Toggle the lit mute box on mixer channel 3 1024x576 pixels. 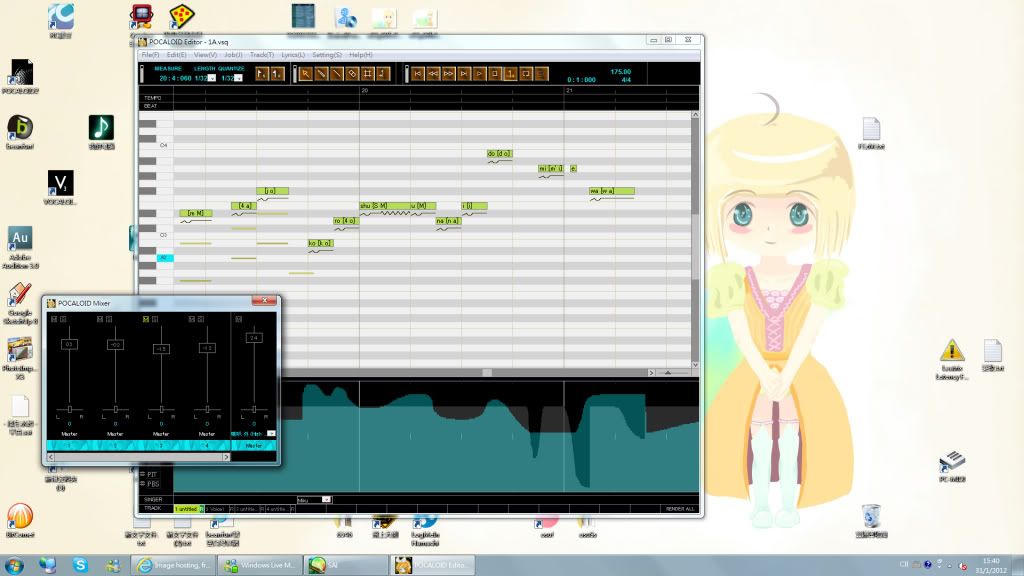[x=146, y=319]
